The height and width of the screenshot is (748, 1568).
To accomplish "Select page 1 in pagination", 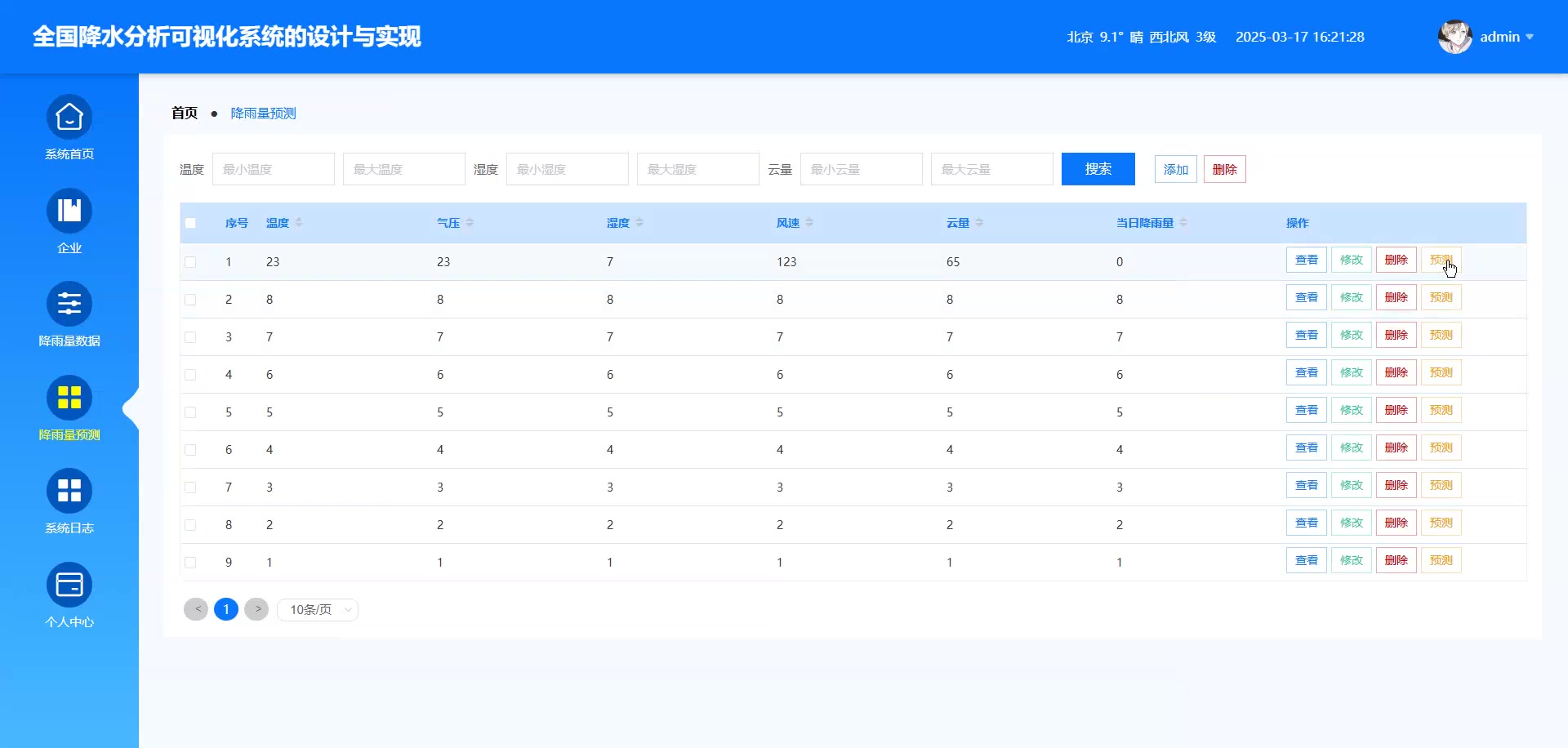I will pyautogui.click(x=226, y=609).
